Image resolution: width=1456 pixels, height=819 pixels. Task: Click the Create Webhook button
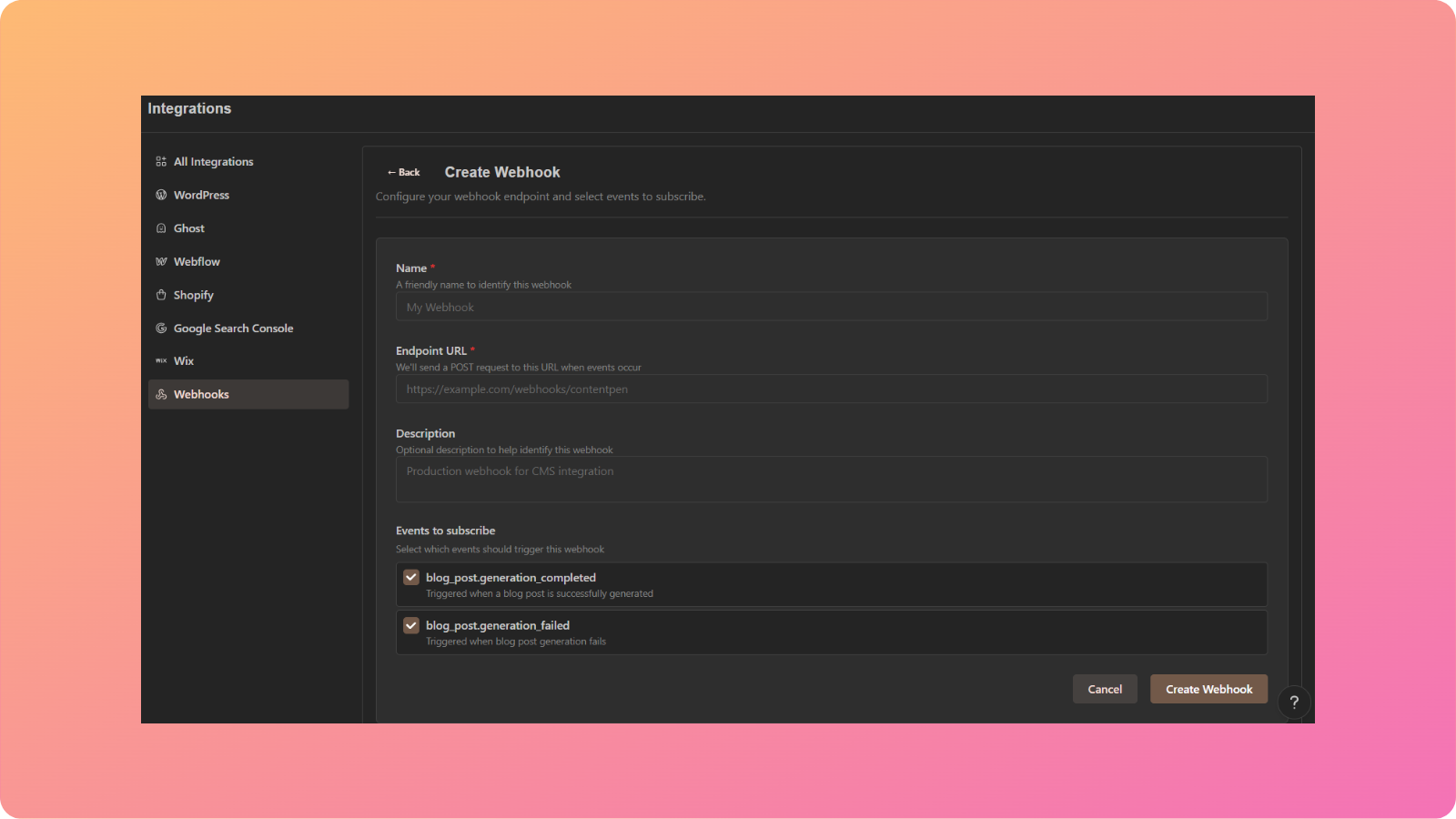coord(1208,689)
